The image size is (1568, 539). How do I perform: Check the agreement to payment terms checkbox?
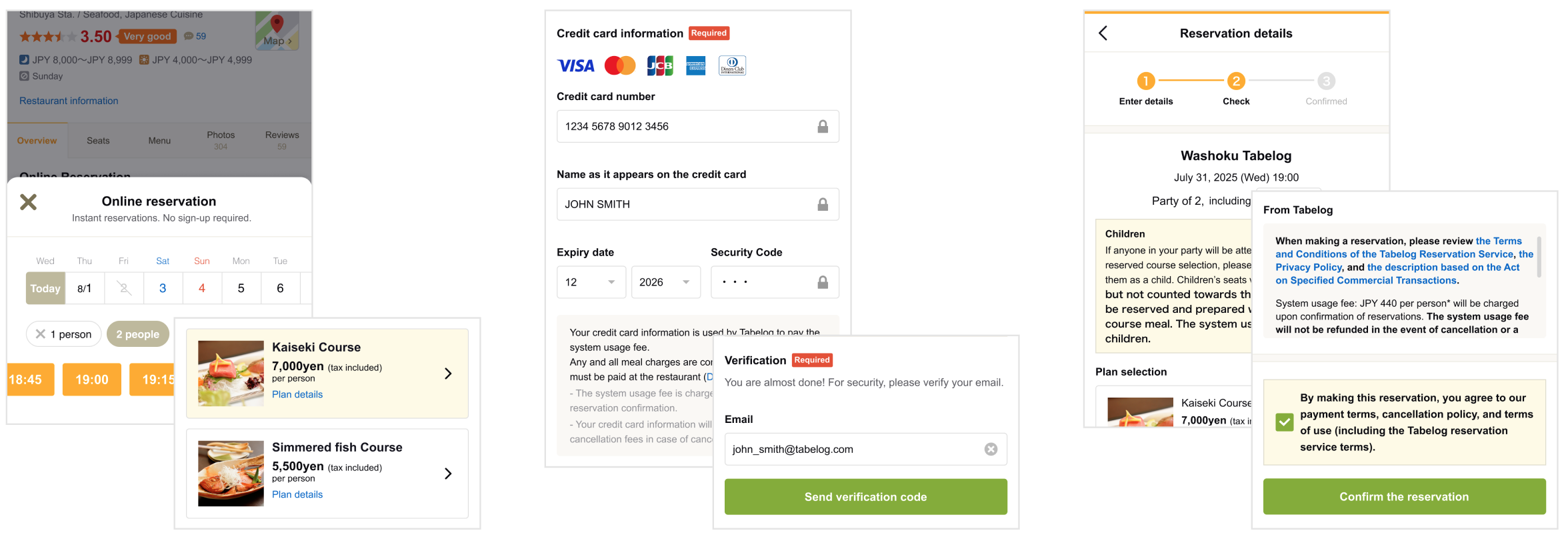[1284, 422]
